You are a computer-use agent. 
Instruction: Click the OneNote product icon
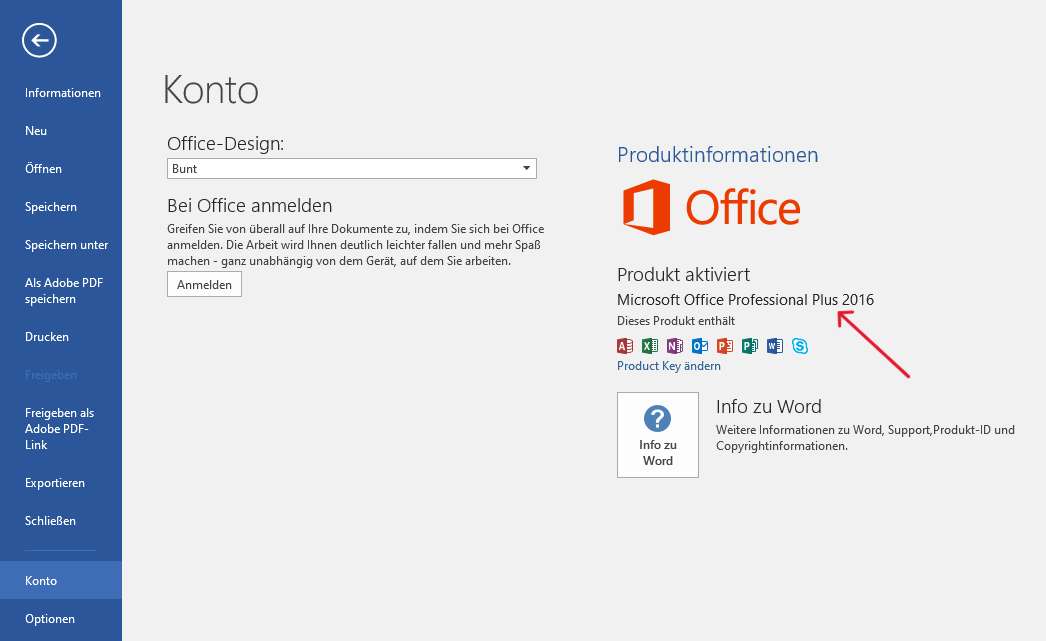point(675,346)
